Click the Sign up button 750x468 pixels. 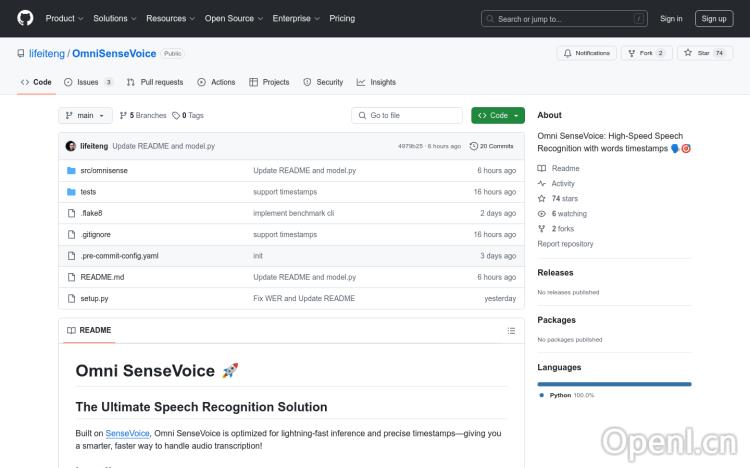pos(713,18)
